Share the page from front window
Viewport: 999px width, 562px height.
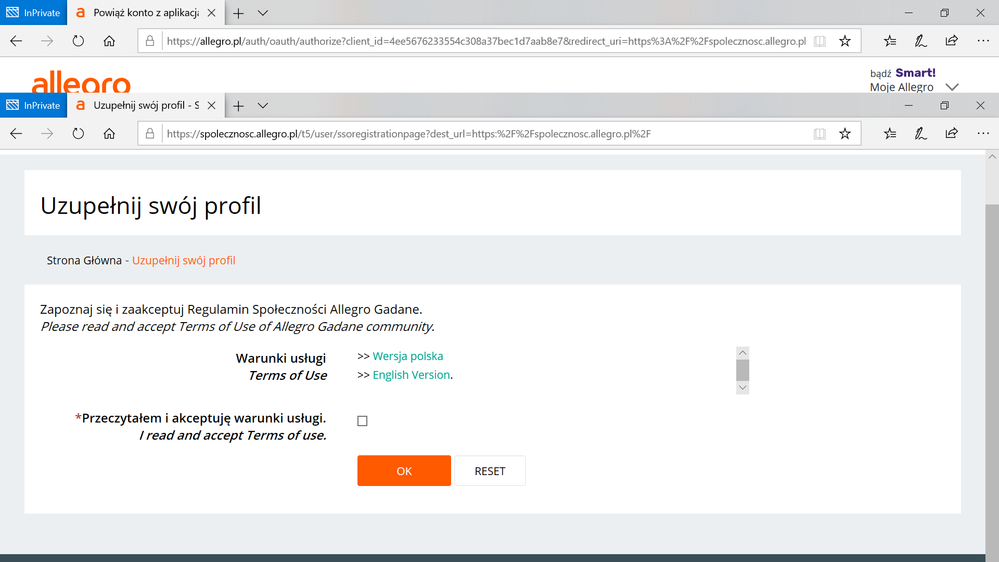[x=951, y=133]
